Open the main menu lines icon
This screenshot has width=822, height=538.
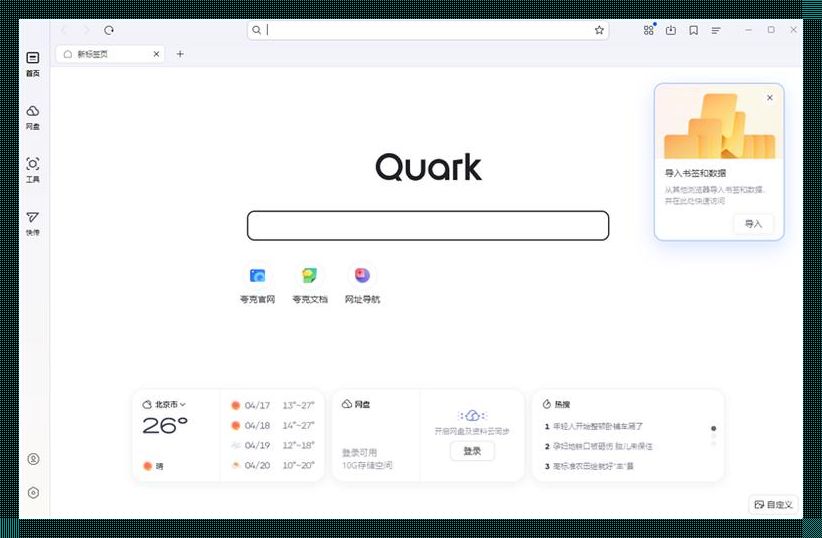click(x=716, y=30)
